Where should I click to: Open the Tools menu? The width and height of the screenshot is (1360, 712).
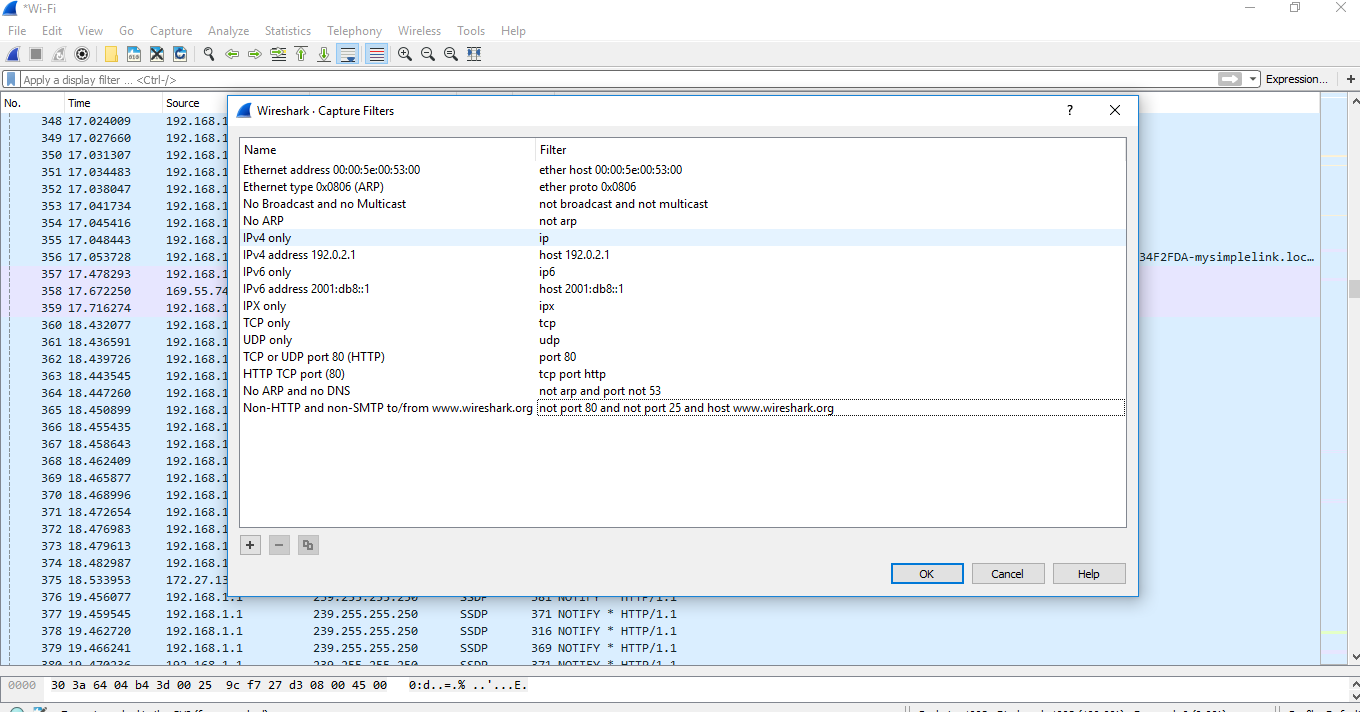coord(471,31)
